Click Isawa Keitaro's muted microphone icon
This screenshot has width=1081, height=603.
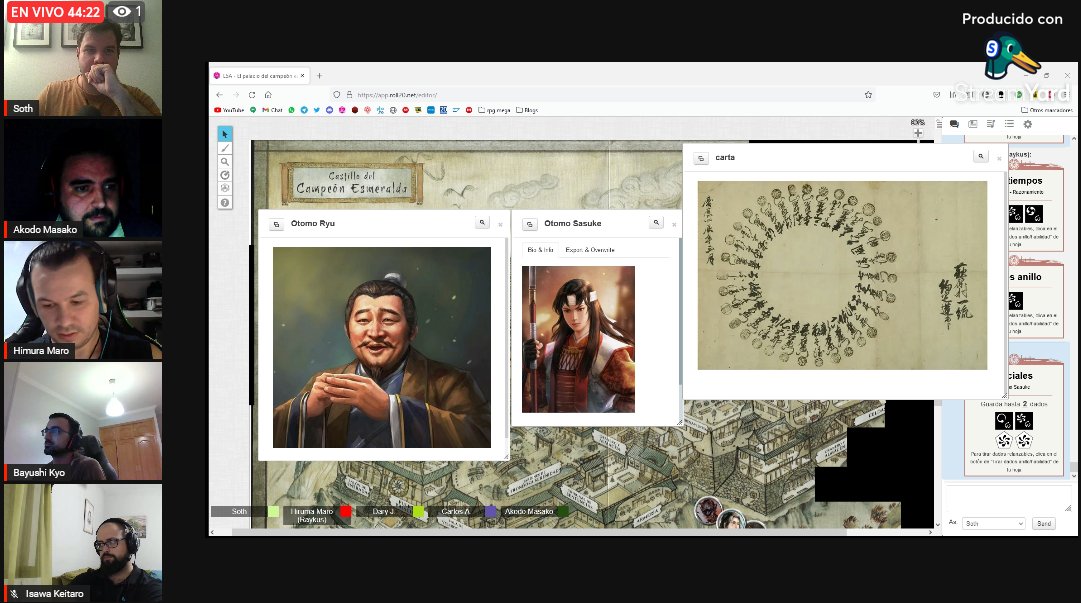[x=14, y=593]
